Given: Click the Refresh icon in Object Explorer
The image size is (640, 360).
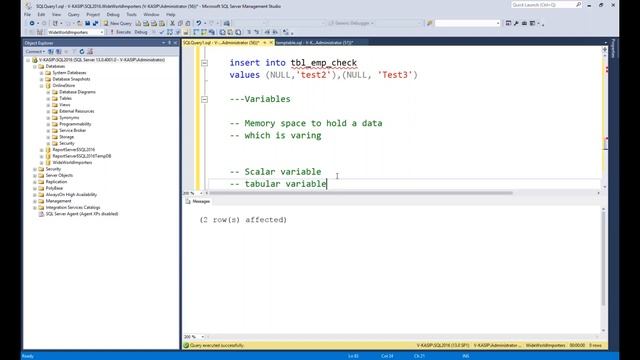Looking at the screenshot, I should click(82, 51).
